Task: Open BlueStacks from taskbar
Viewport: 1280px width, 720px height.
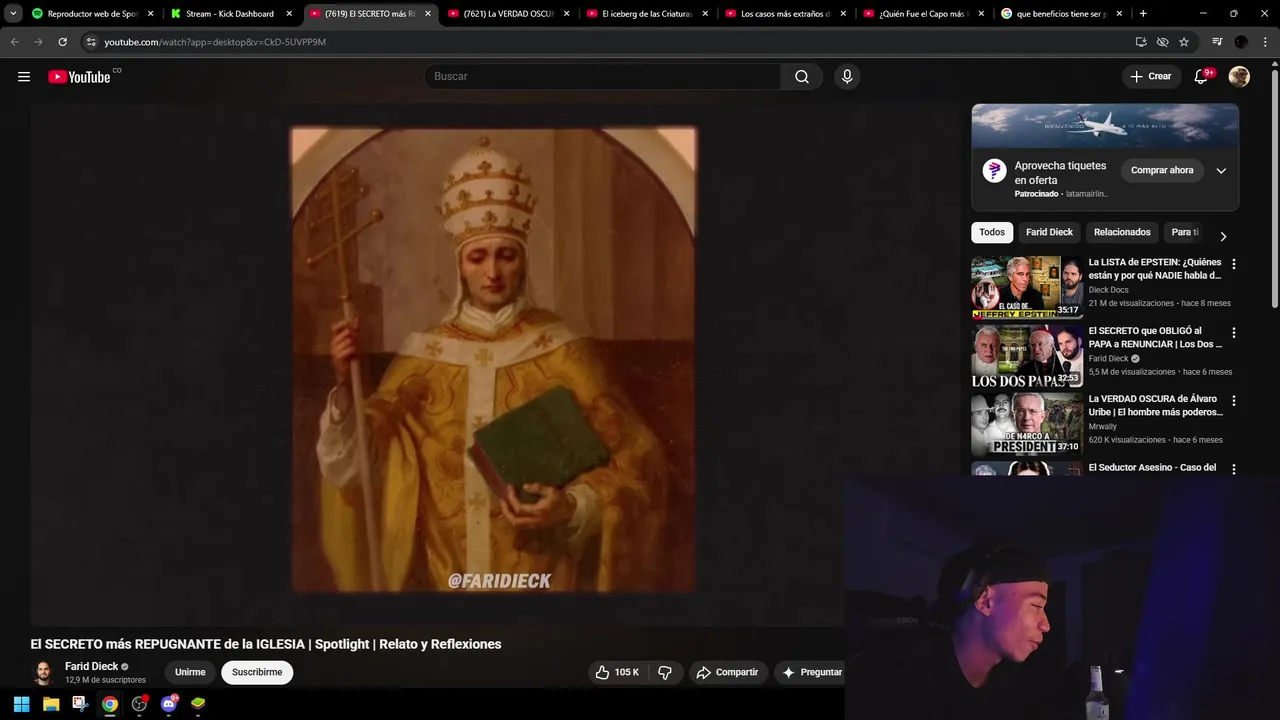Action: 198,704
